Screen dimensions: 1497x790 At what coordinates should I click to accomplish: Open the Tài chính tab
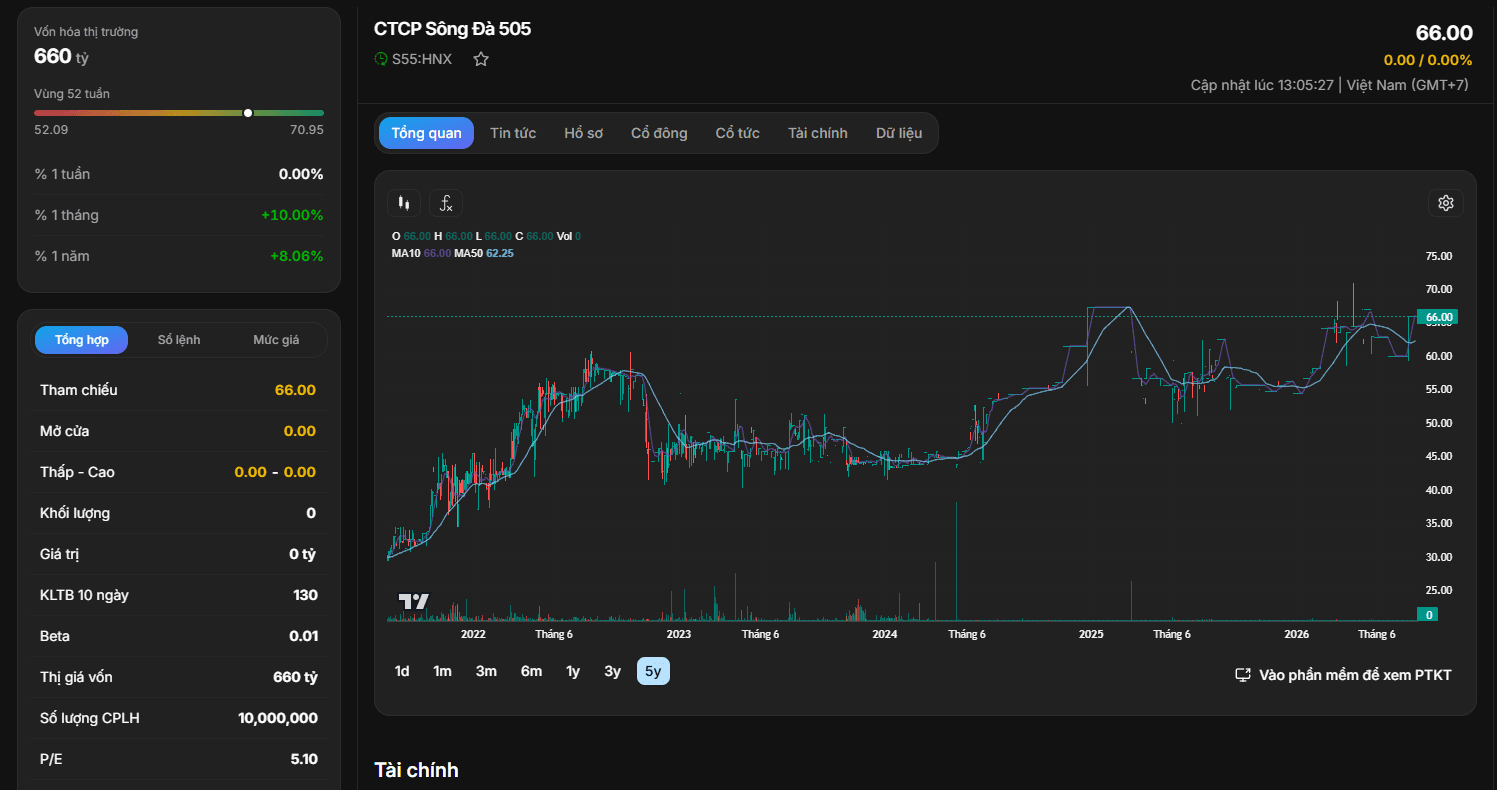[x=817, y=133]
